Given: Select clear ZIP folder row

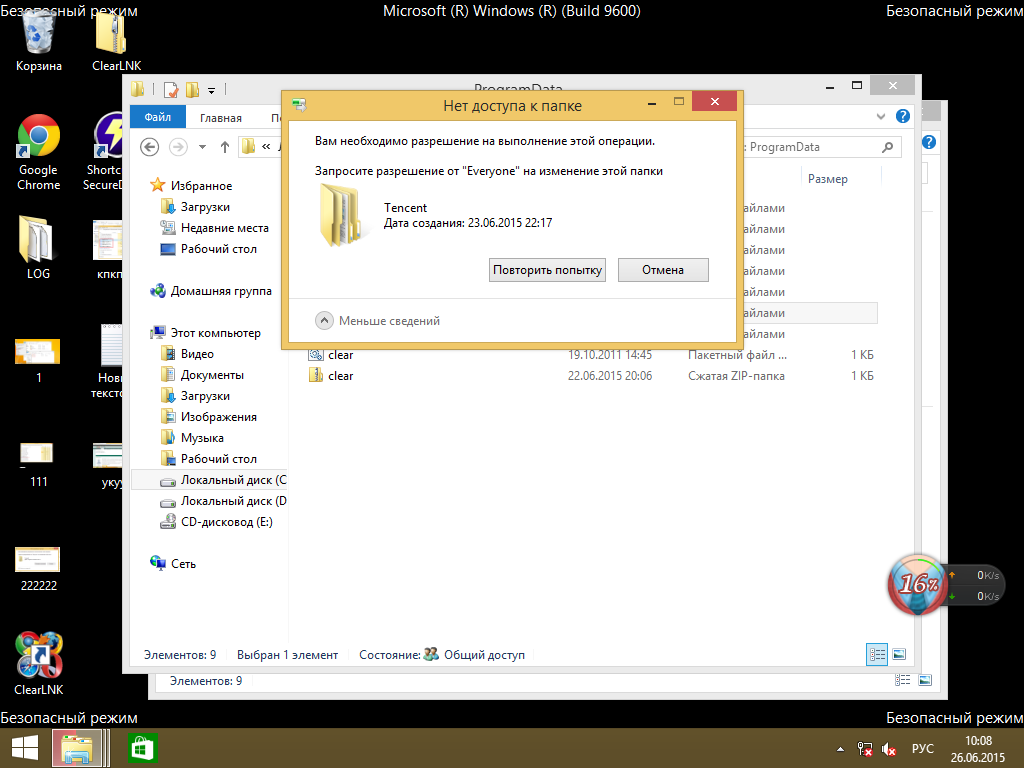Looking at the screenshot, I should (x=591, y=376).
